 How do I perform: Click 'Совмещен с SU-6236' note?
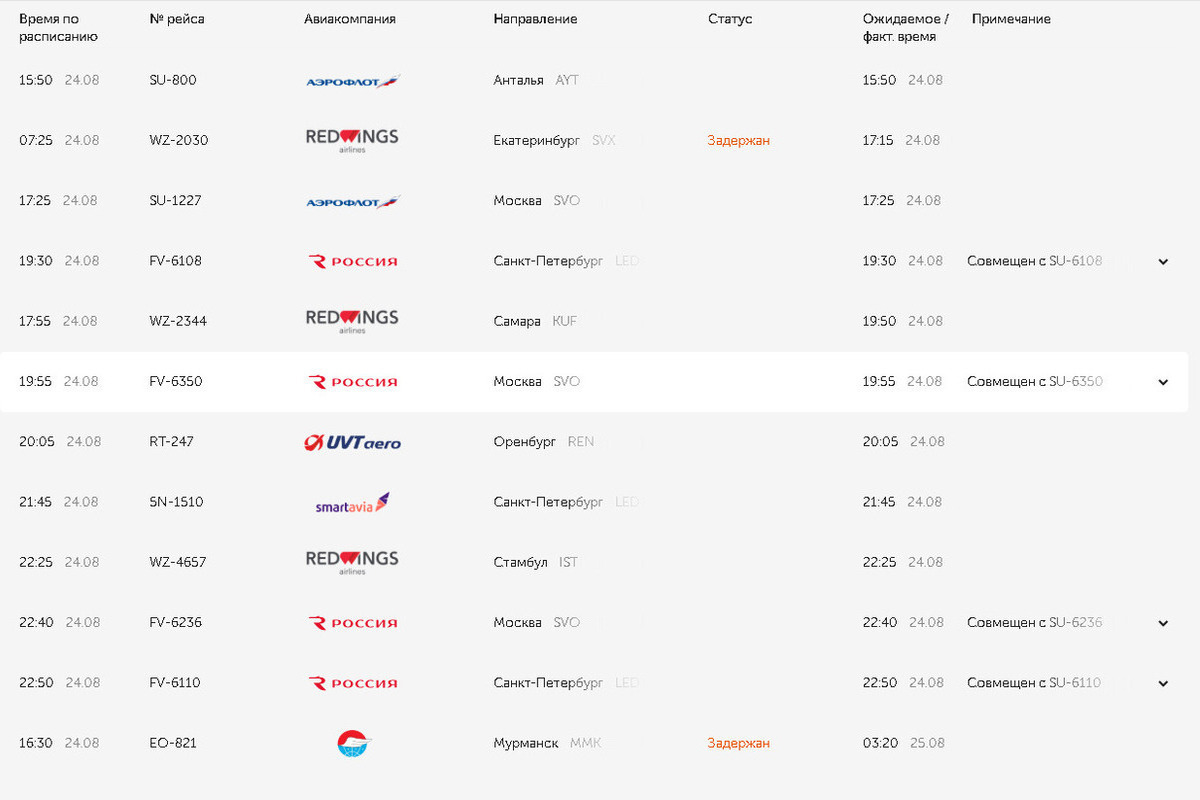click(1034, 622)
